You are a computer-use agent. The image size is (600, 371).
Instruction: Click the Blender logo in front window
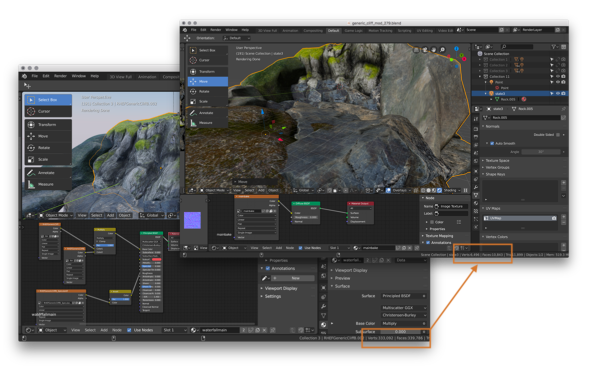click(185, 30)
